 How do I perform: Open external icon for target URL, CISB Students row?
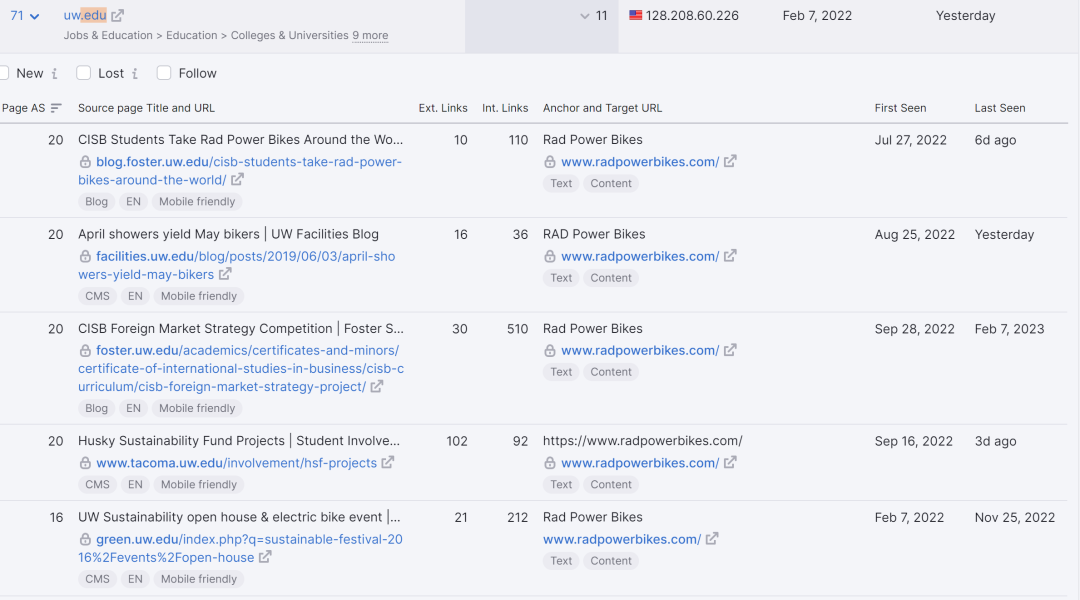point(730,161)
